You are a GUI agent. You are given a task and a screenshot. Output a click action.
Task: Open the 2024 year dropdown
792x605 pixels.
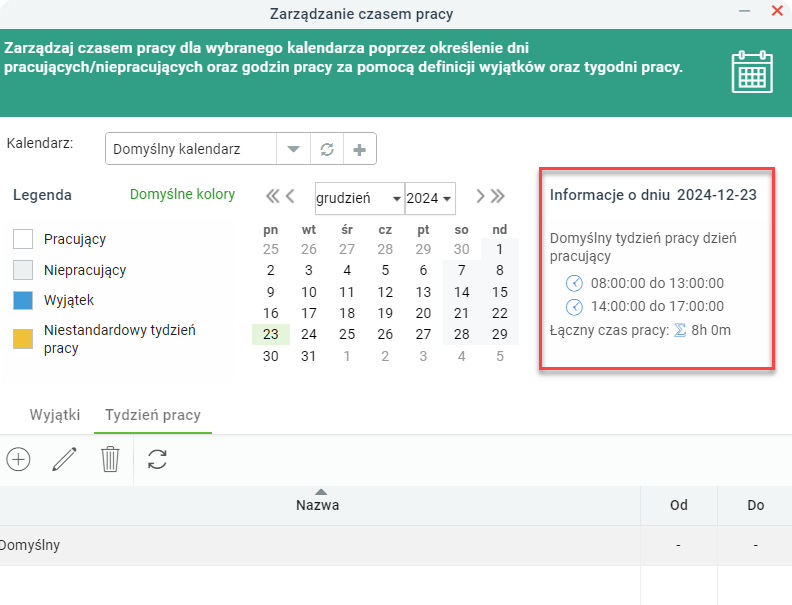coord(430,198)
